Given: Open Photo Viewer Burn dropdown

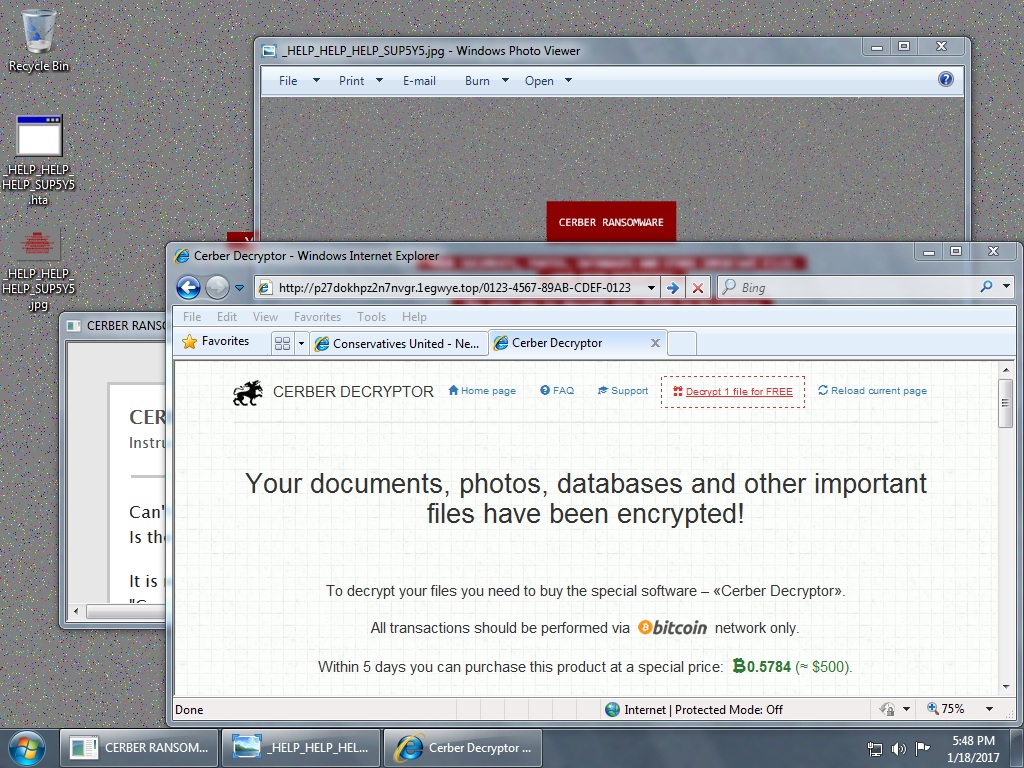Looking at the screenshot, I should point(487,80).
